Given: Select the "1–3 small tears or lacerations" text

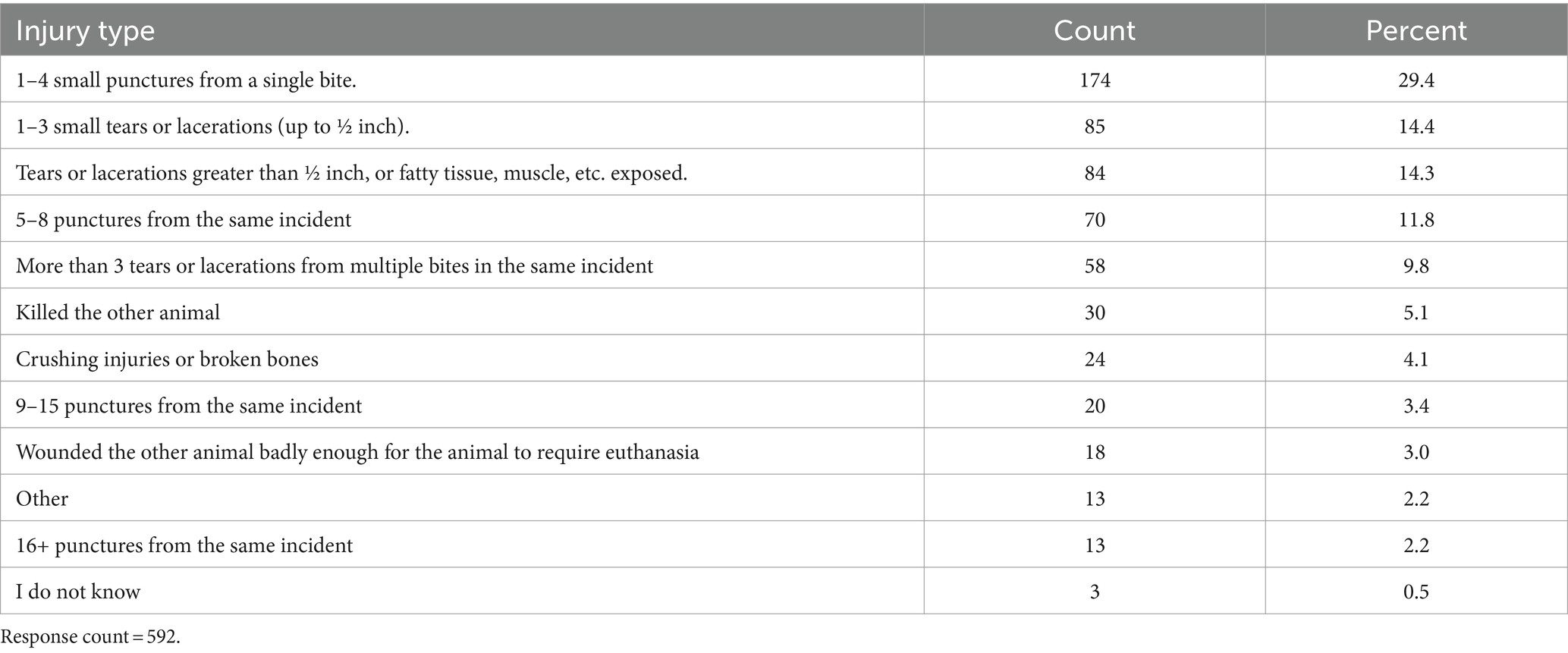Looking at the screenshot, I should [212, 126].
